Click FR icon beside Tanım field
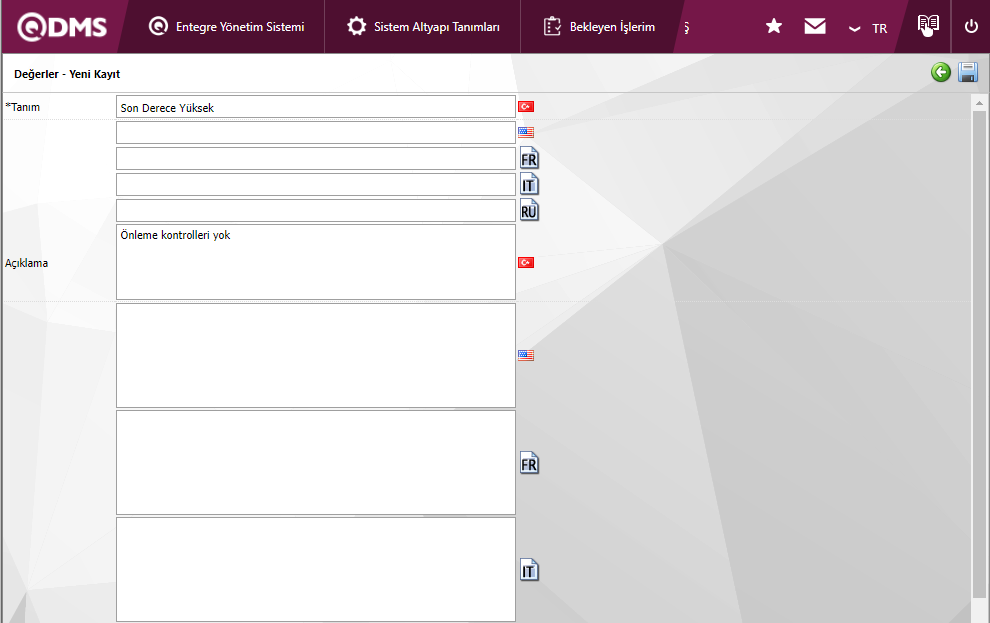The height and width of the screenshot is (623, 990). (529, 158)
